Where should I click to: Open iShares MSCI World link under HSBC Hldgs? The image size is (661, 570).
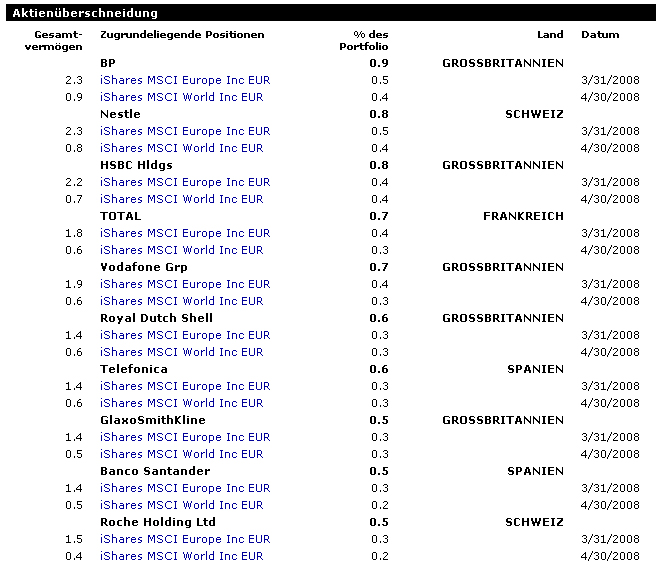(182, 199)
